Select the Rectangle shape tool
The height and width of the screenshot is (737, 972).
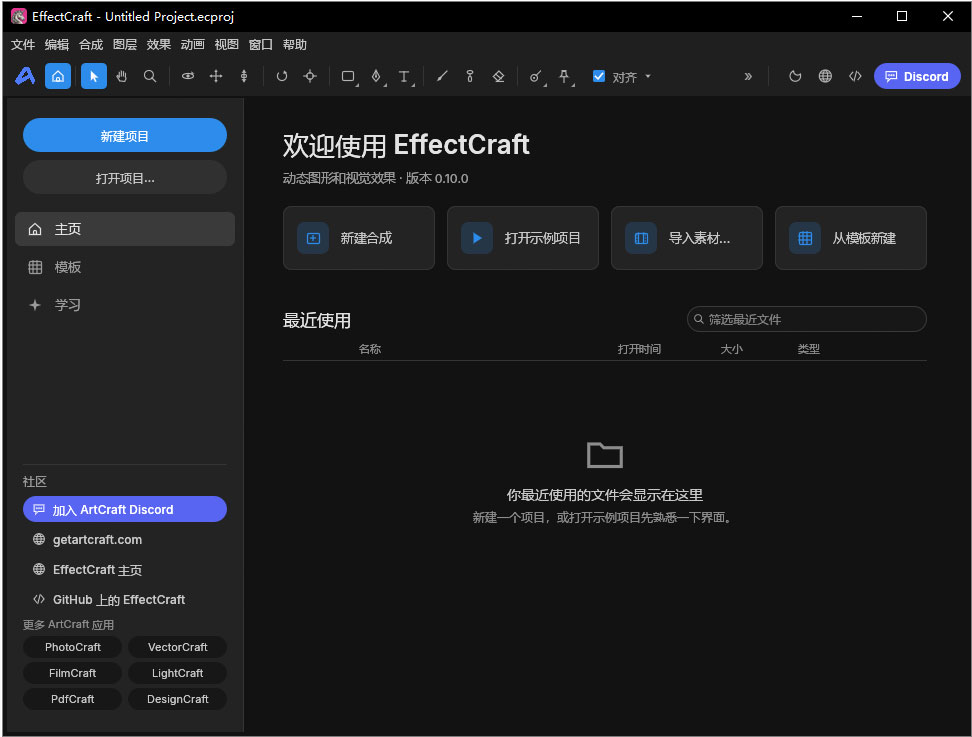(x=348, y=76)
